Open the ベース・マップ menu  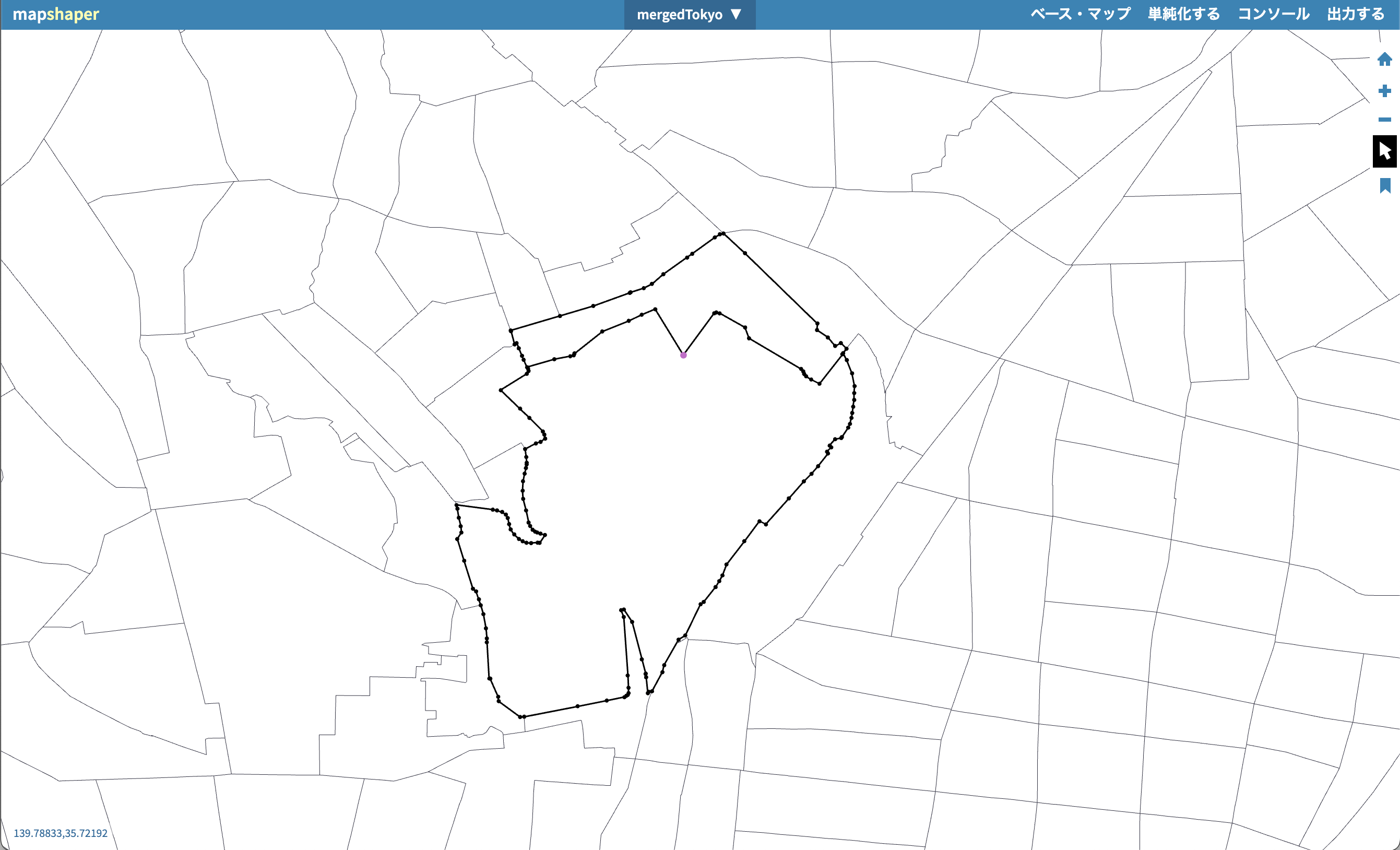pos(1080,14)
